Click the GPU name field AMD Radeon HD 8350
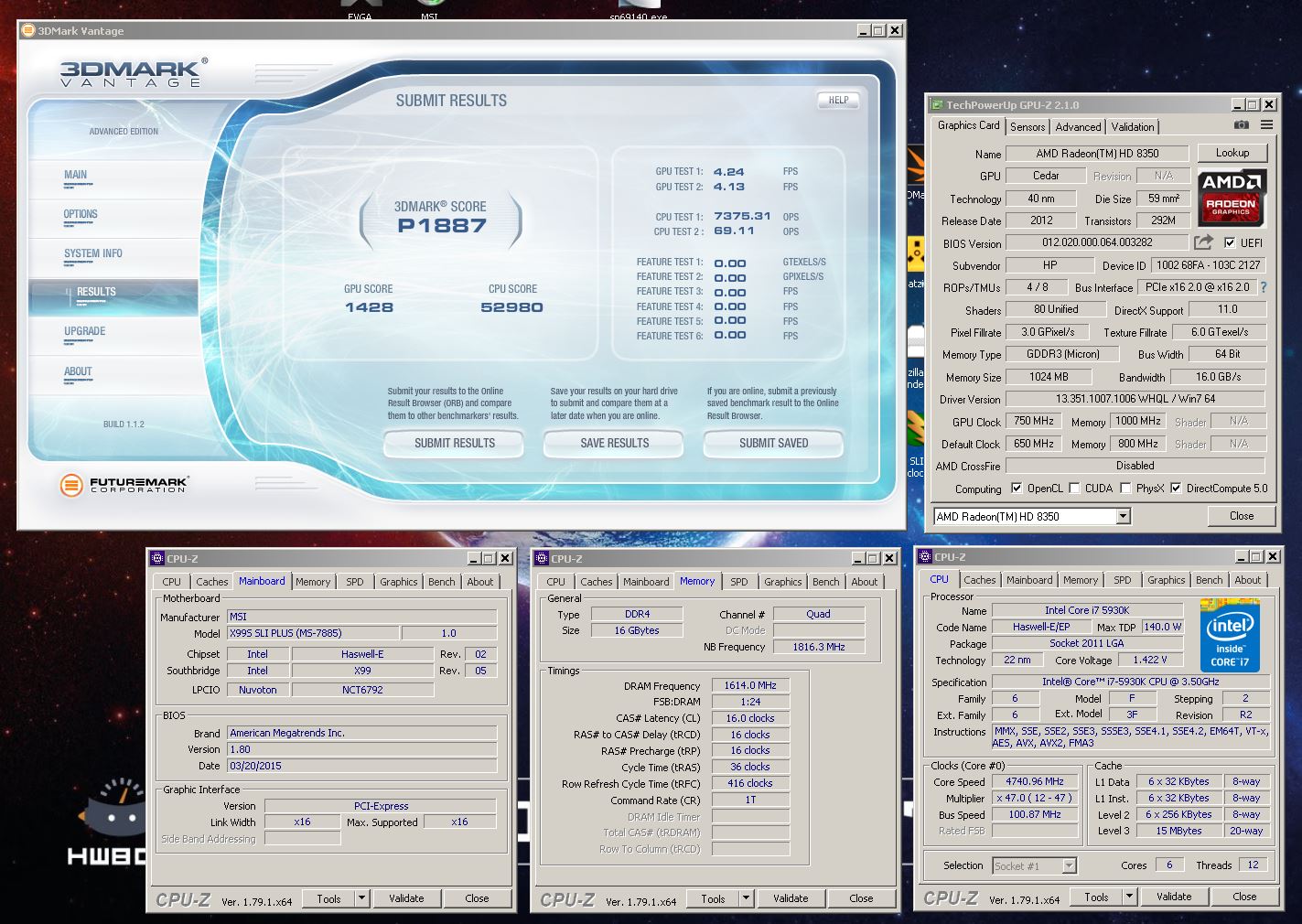 coord(1097,154)
